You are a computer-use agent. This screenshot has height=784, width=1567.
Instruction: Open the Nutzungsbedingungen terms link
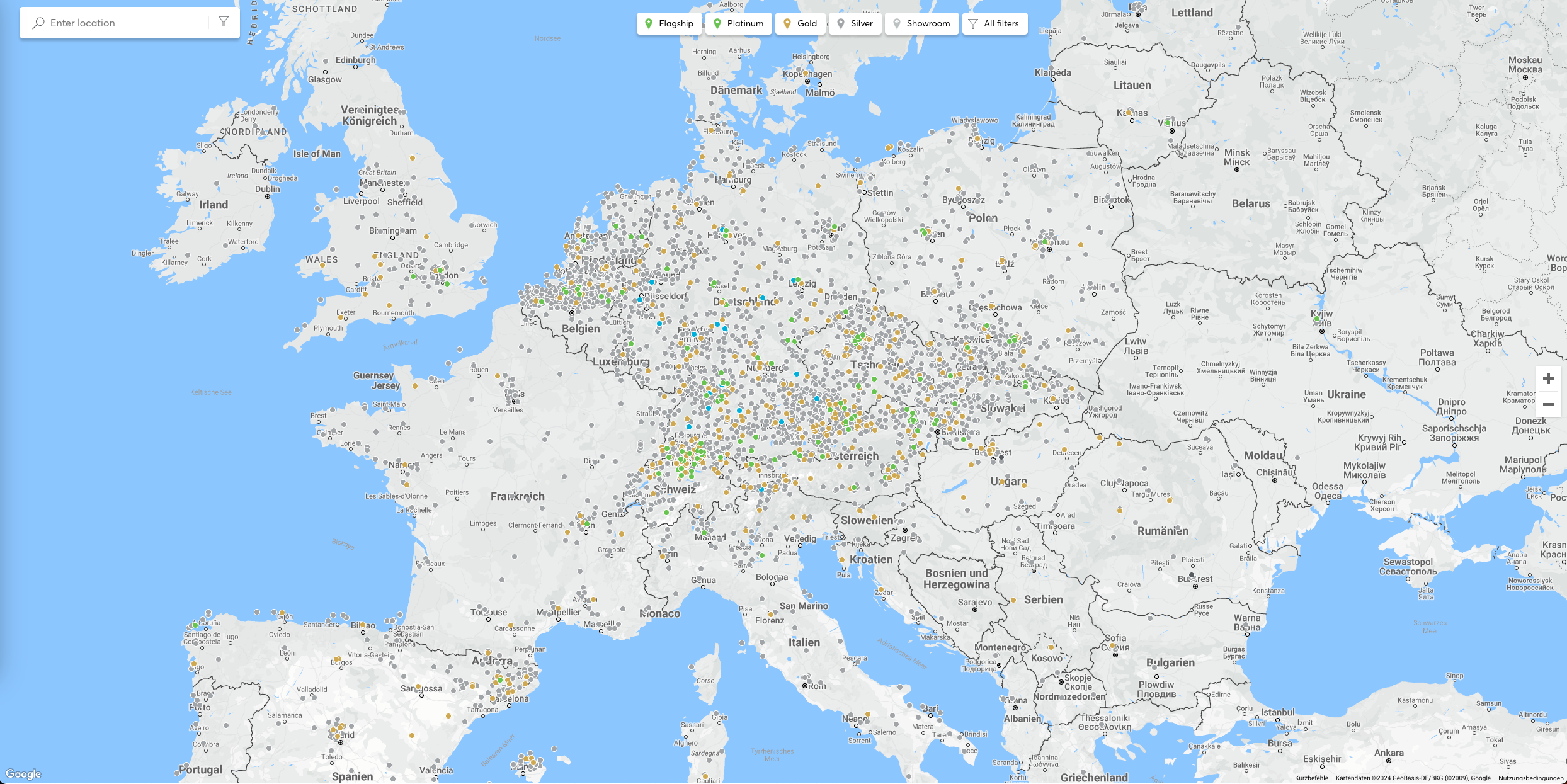(x=1531, y=778)
